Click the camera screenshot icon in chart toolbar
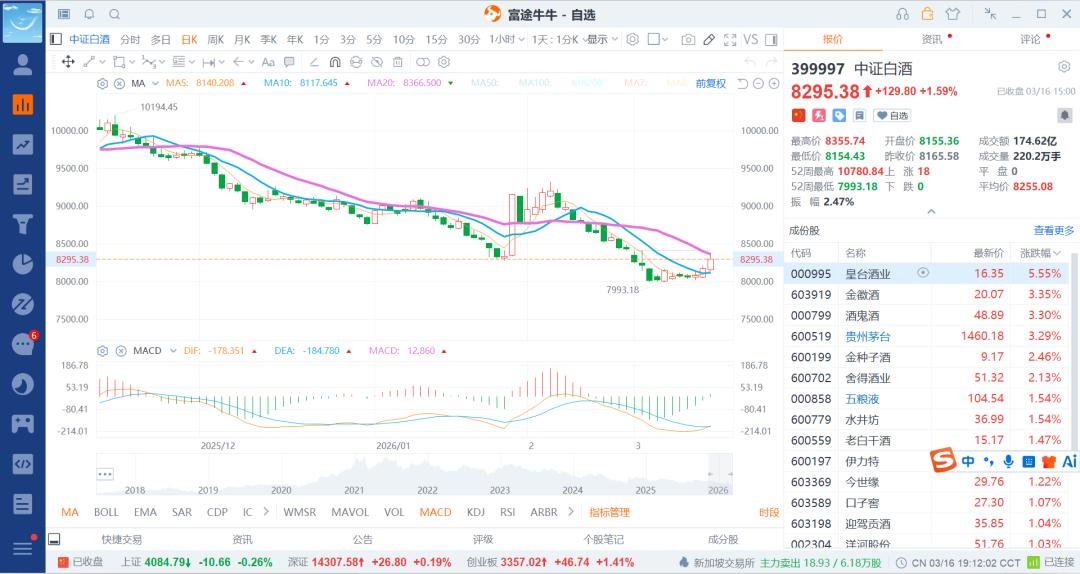This screenshot has width=1080, height=574. click(x=688, y=39)
